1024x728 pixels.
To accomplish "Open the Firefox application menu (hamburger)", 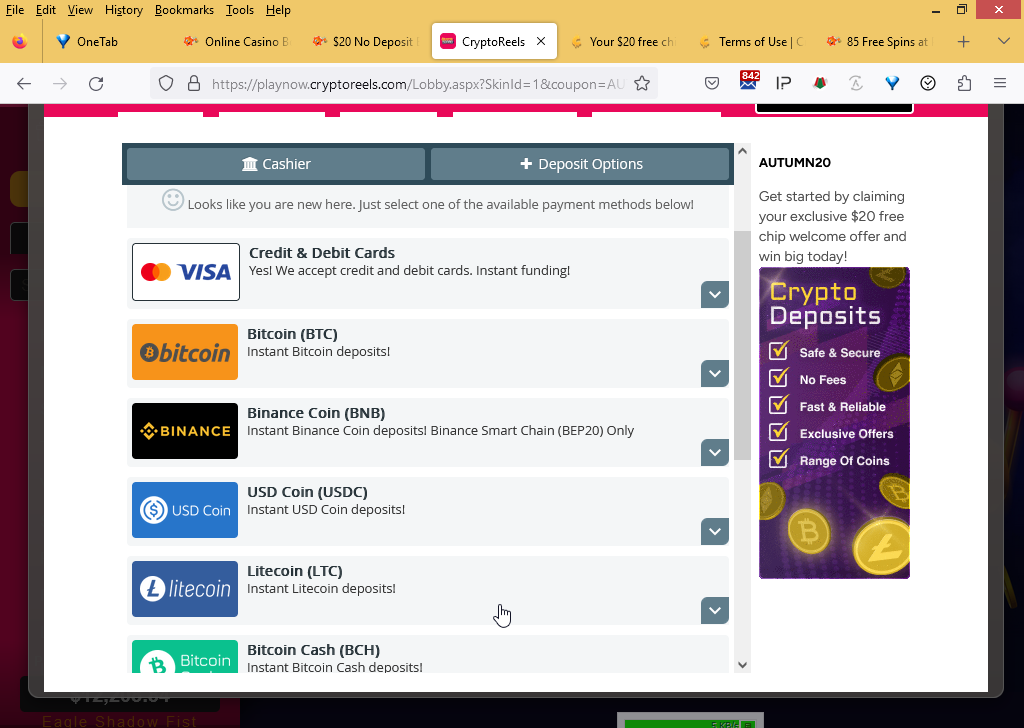I will (999, 84).
